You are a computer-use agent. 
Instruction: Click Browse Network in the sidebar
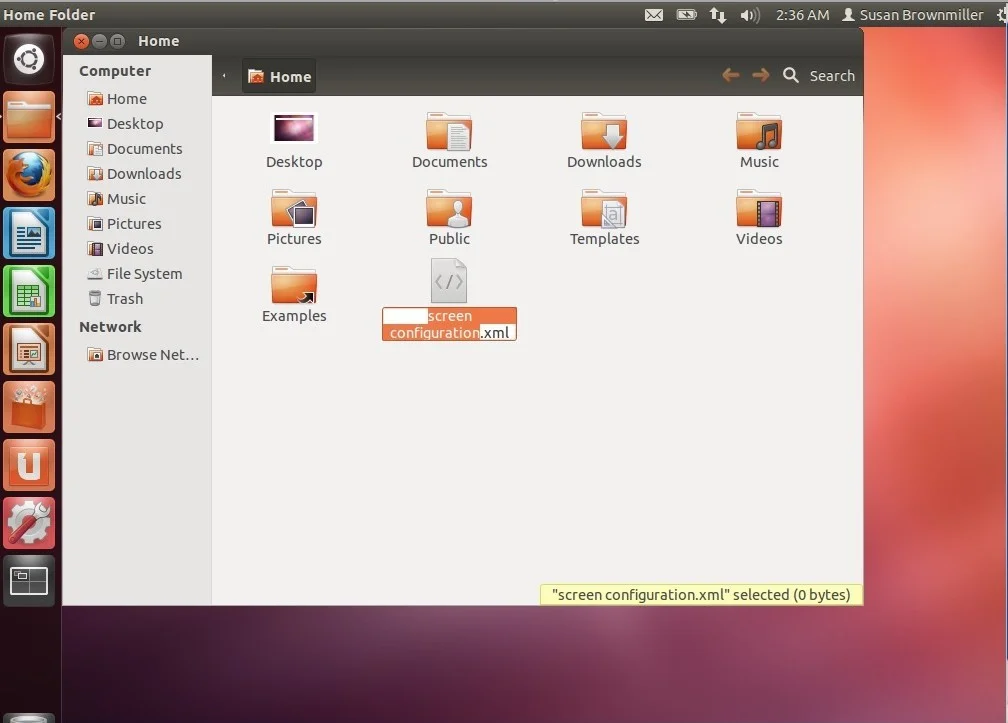[x=152, y=355]
